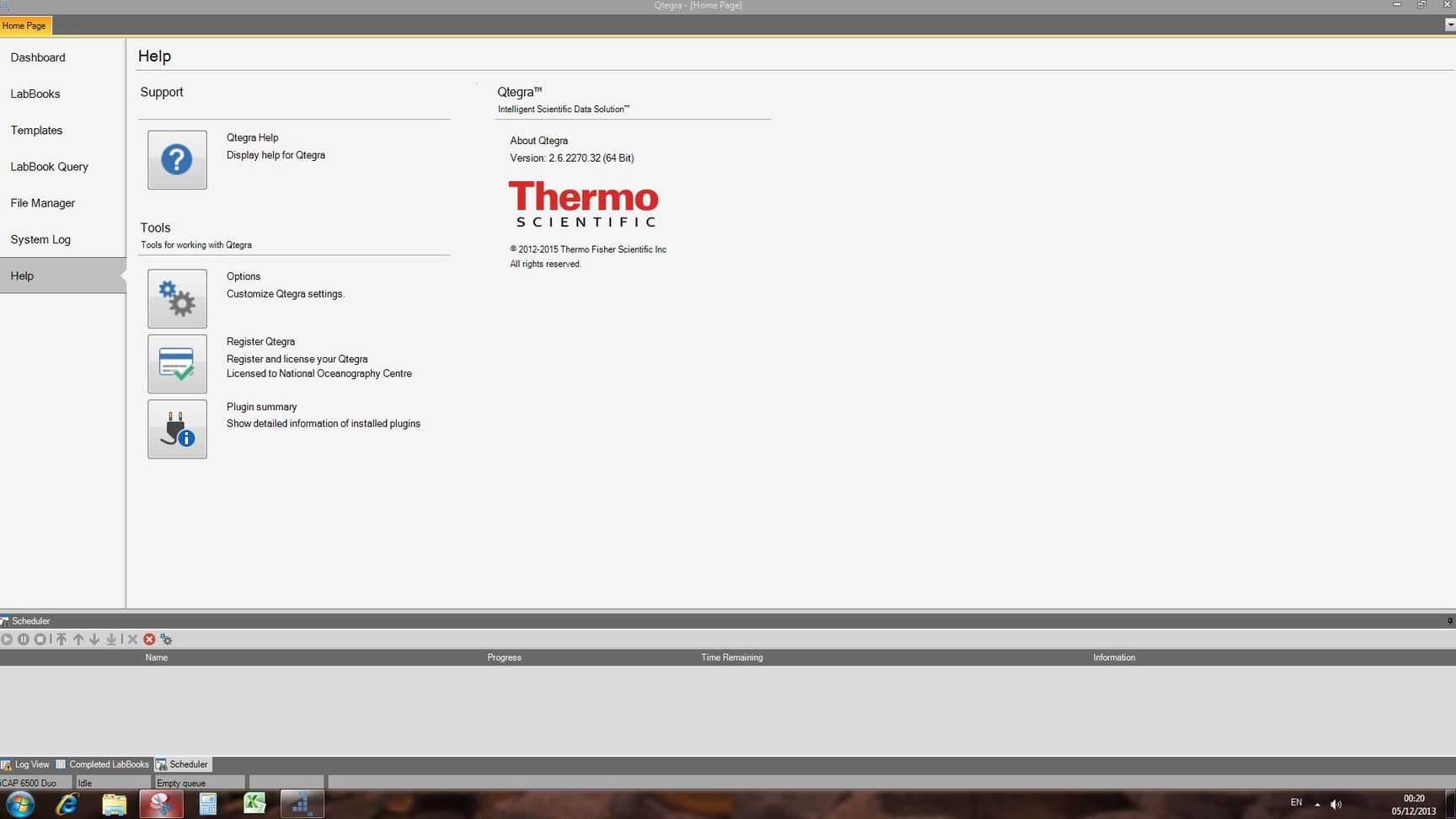Screen dimensions: 1456x819
Task: Click the Time Remaining column header
Action: pos(731,657)
